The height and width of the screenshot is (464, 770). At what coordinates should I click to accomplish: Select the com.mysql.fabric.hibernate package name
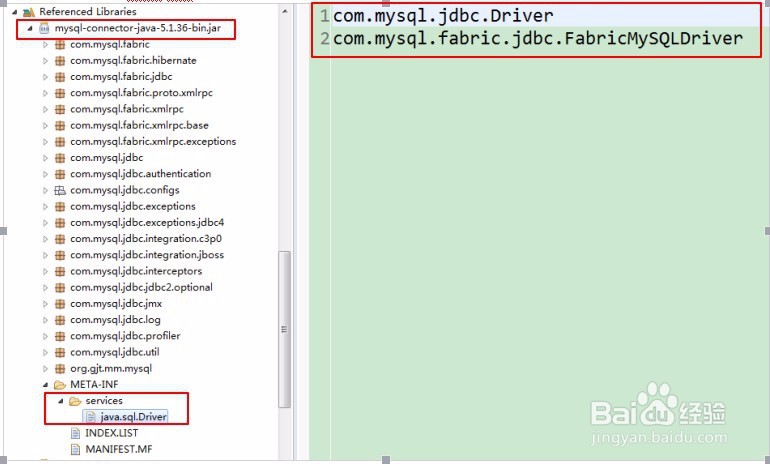(x=133, y=61)
